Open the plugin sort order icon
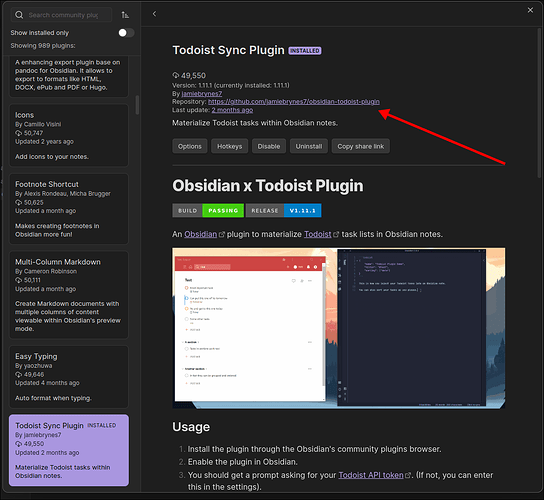 125,15
